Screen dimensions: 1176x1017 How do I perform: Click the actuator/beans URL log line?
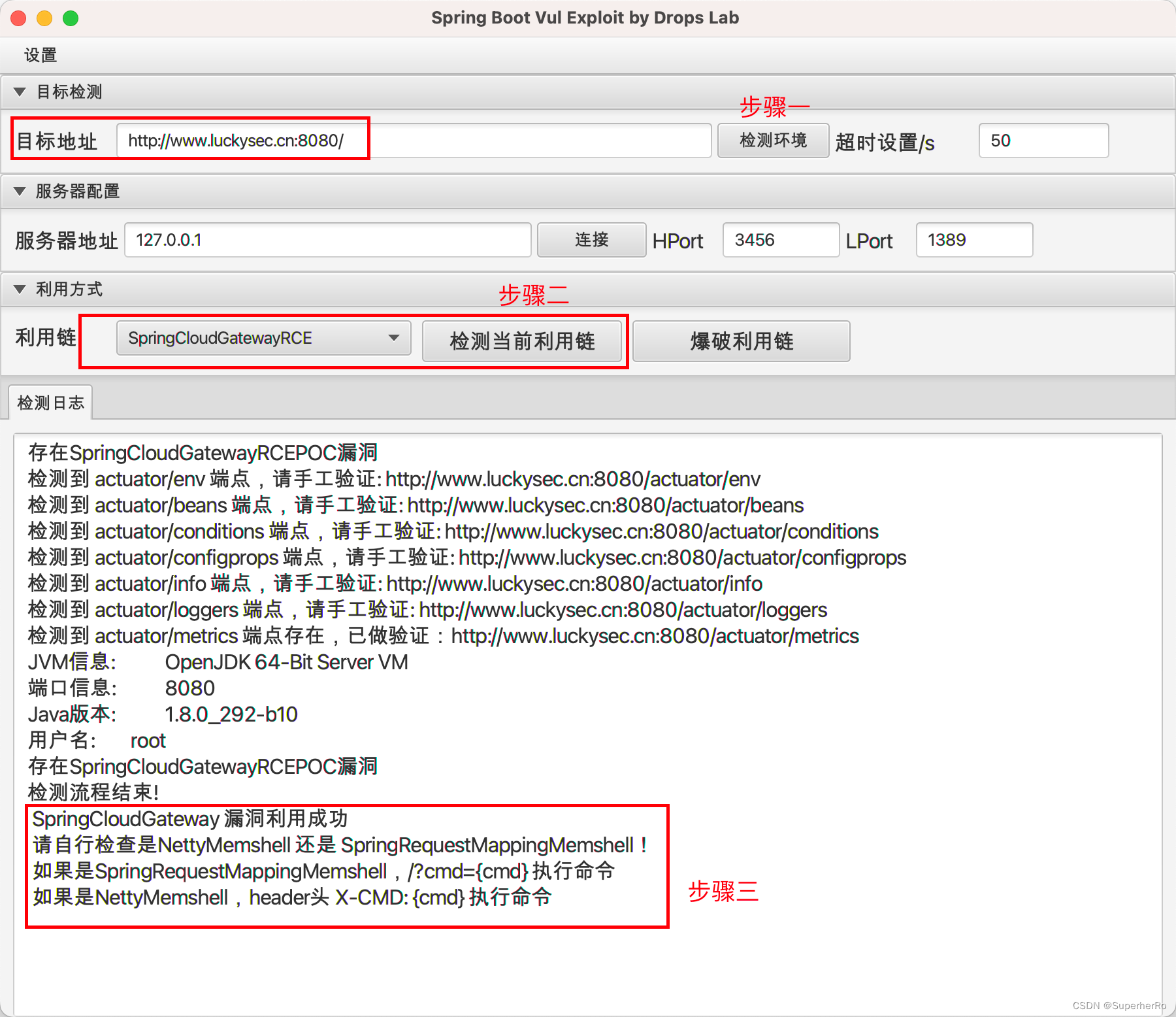pyautogui.click(x=416, y=505)
